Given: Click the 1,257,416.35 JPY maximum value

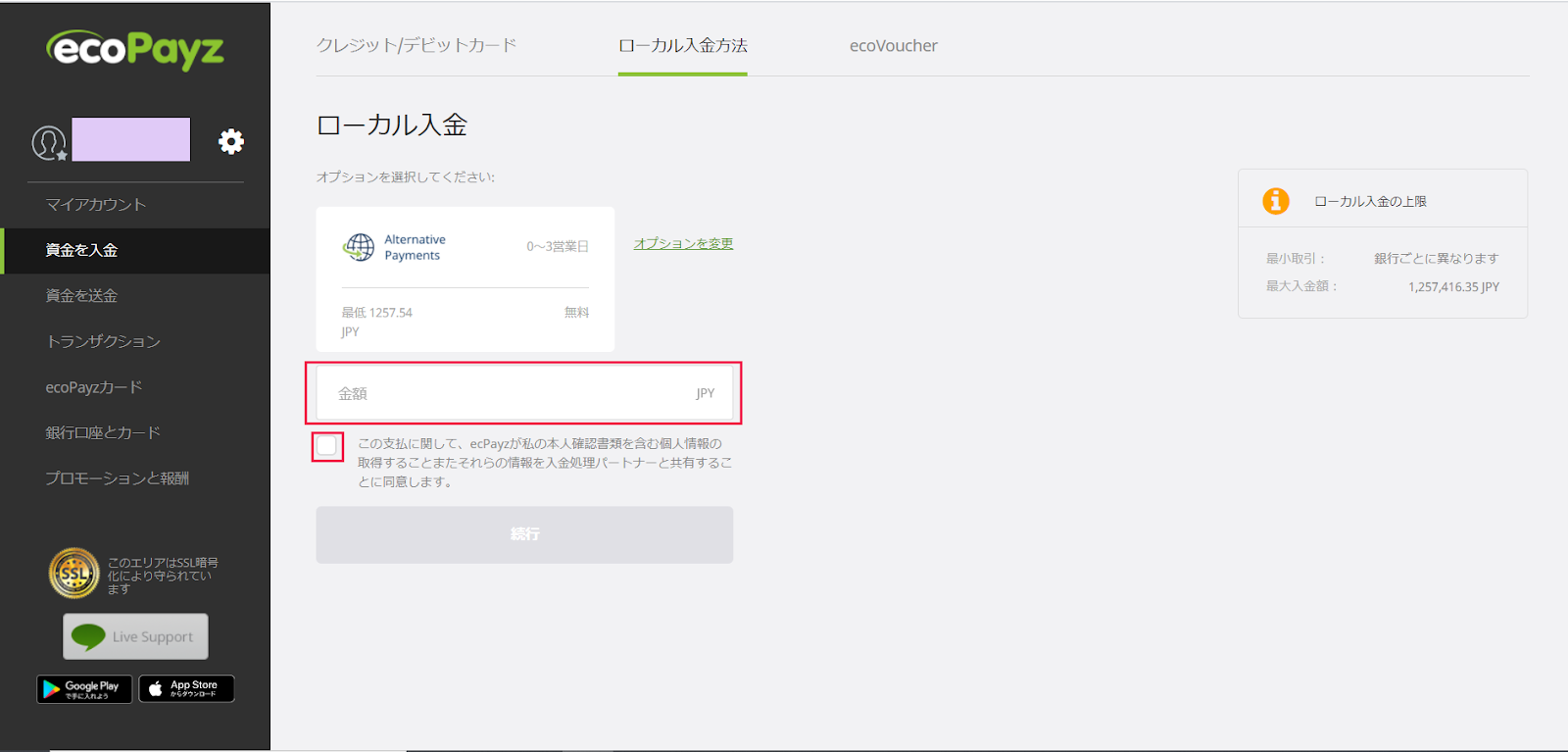Looking at the screenshot, I should (1453, 286).
